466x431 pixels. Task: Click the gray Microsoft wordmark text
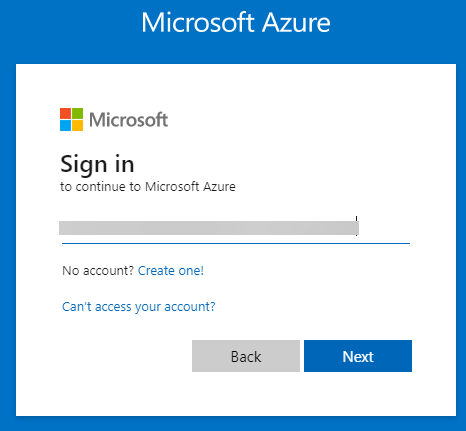tap(129, 120)
